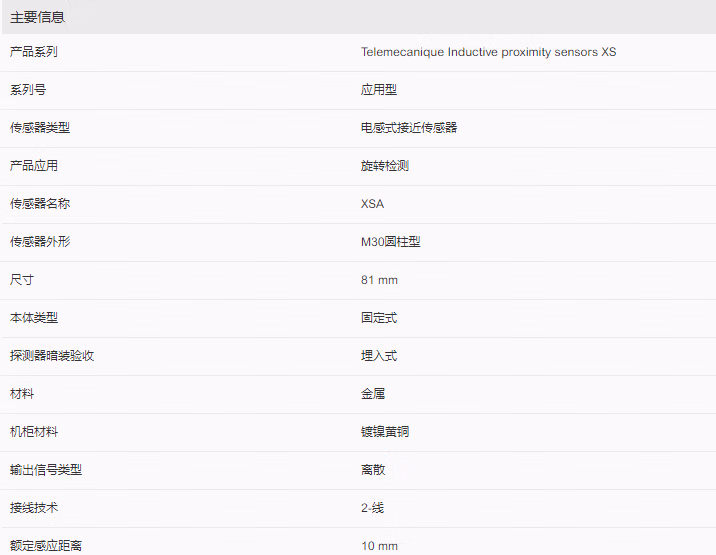This screenshot has width=716, height=555.
Task: Select the 系列号 row label
Action: click(28, 90)
